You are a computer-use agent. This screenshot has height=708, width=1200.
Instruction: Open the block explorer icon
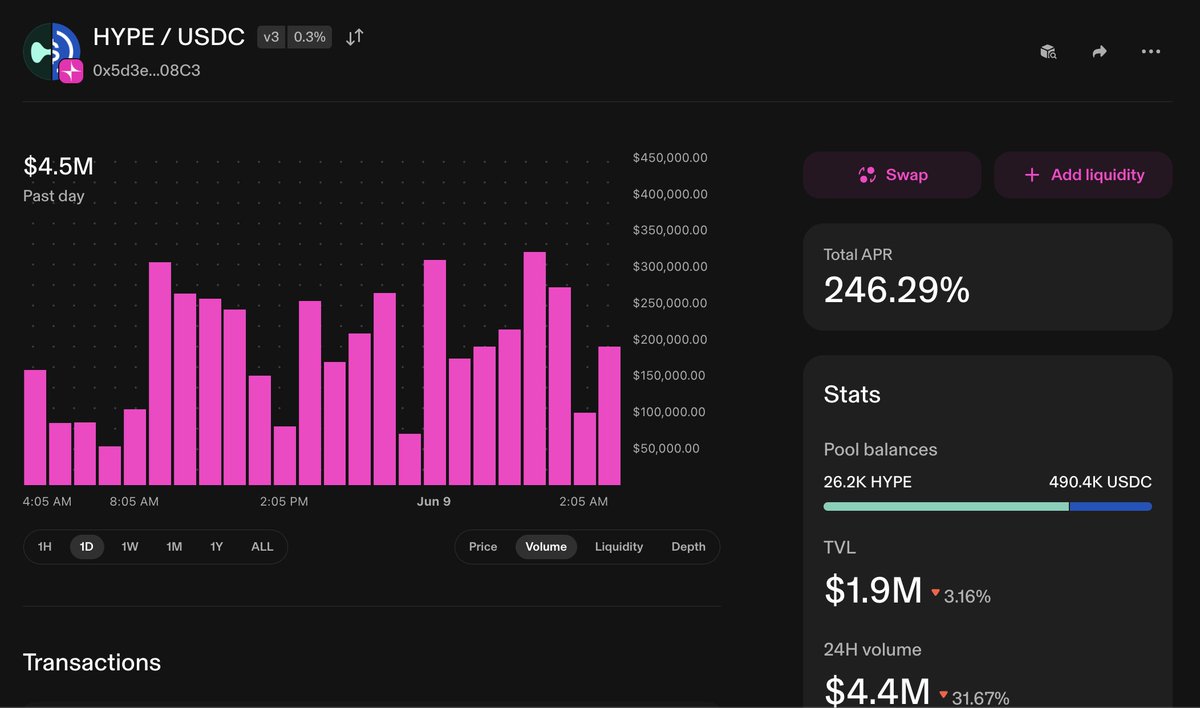[x=1048, y=52]
